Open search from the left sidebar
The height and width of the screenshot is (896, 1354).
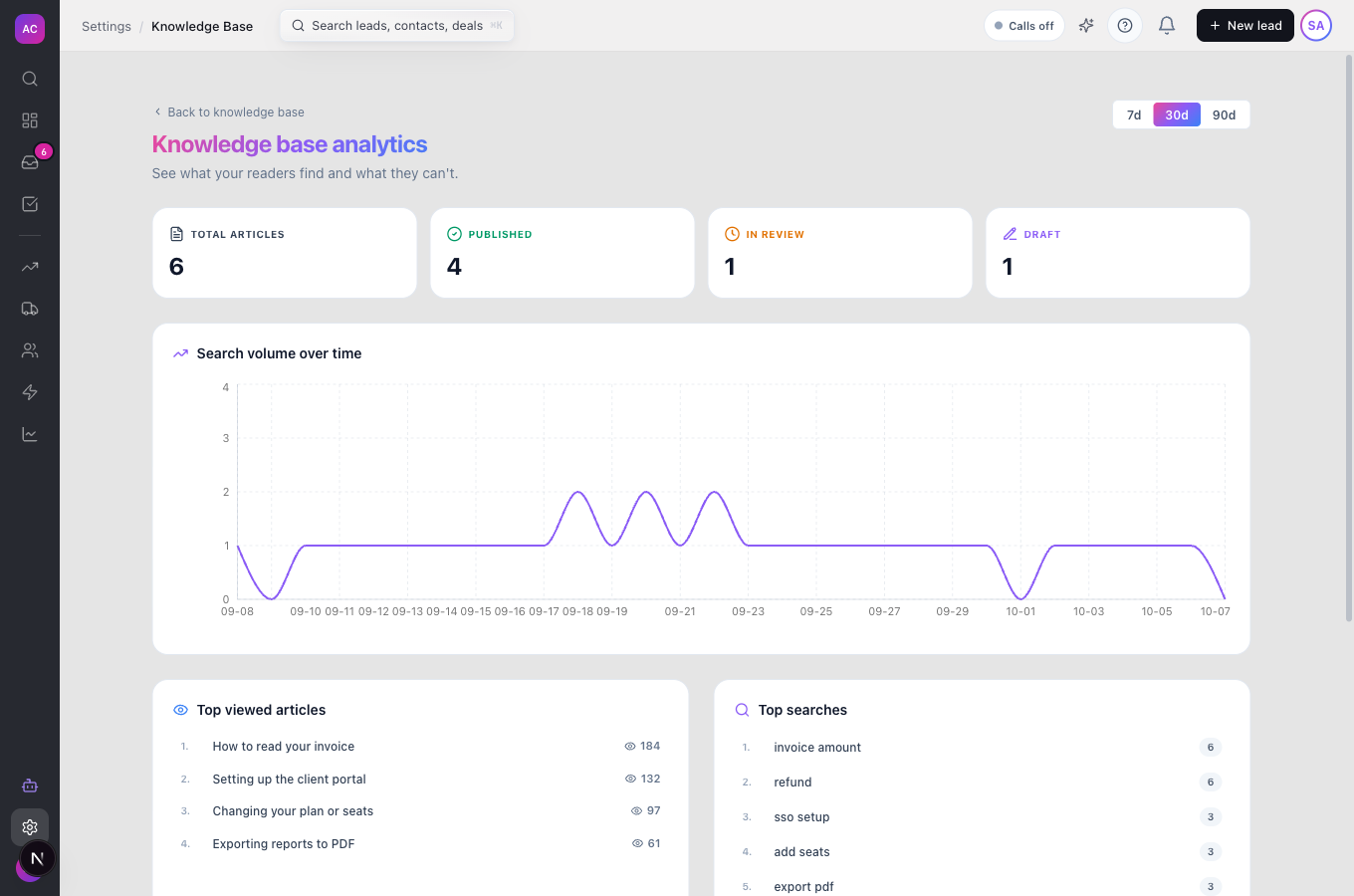(x=30, y=79)
